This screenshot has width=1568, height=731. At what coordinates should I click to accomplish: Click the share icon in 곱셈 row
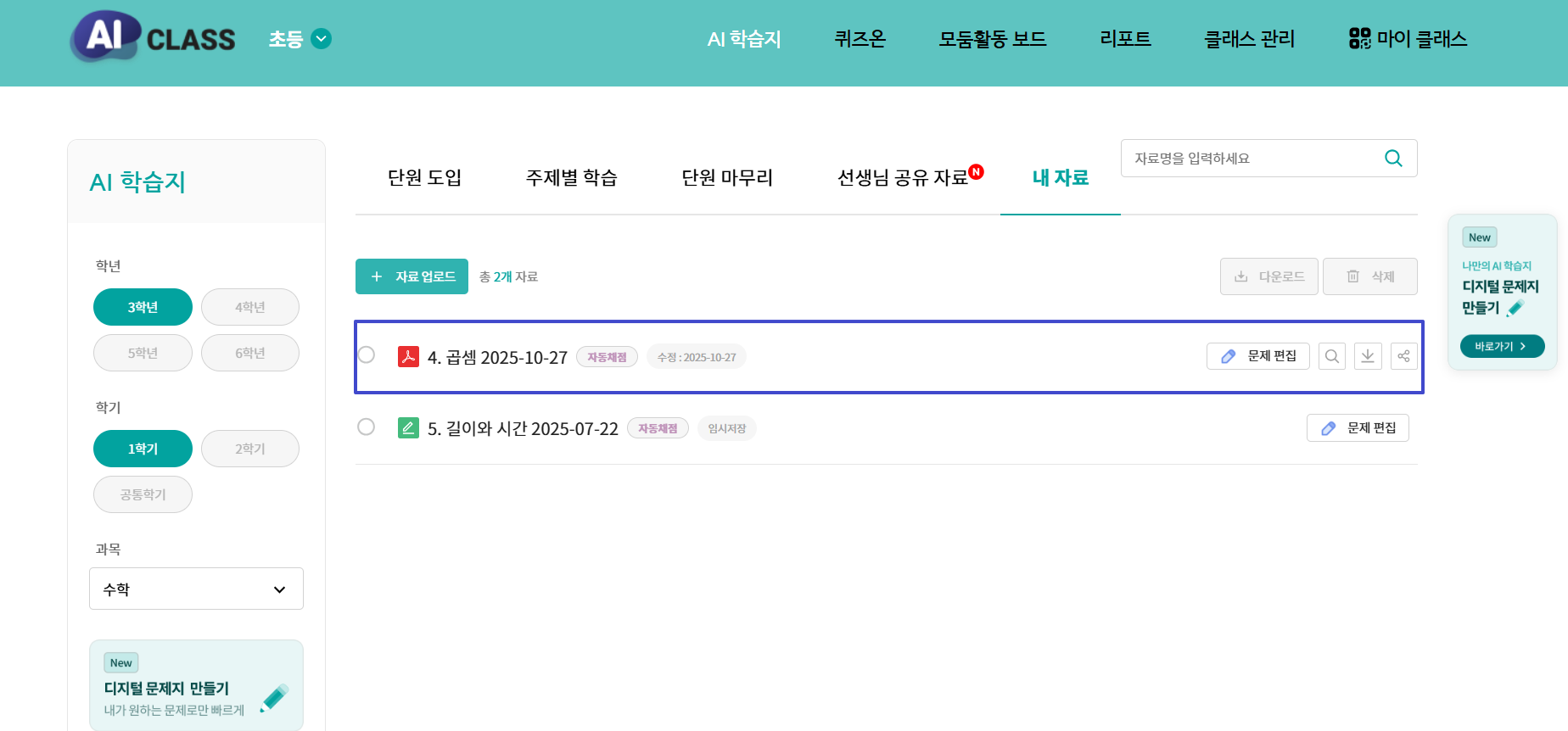[x=1403, y=356]
